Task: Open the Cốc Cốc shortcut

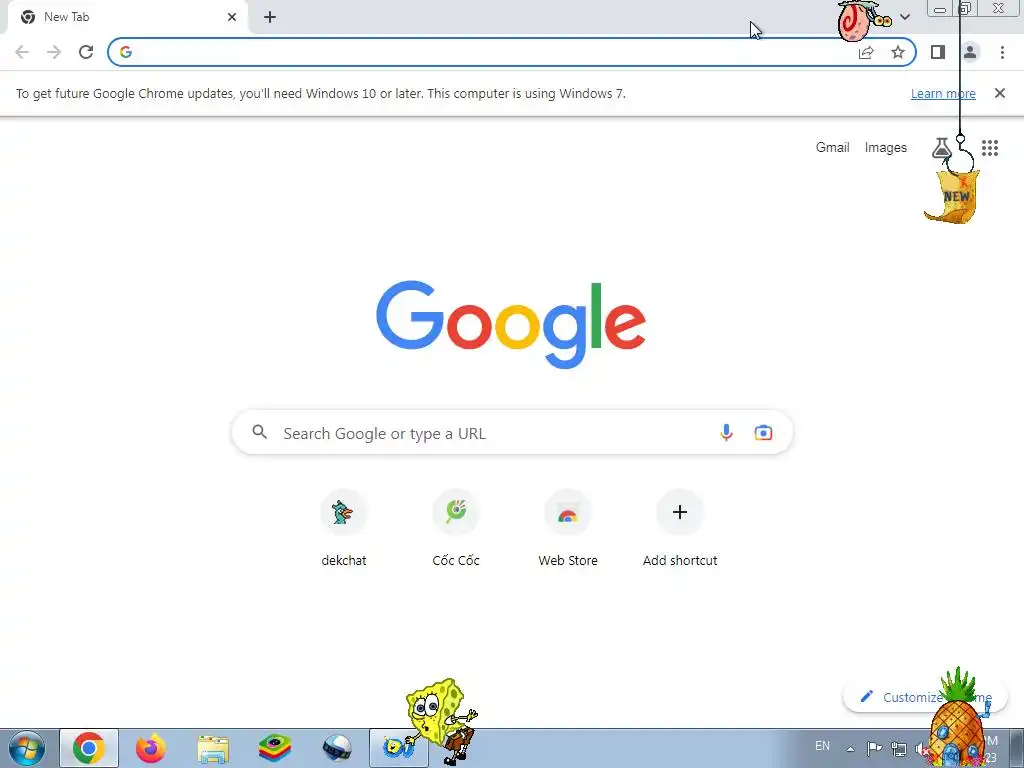Action: [456, 528]
